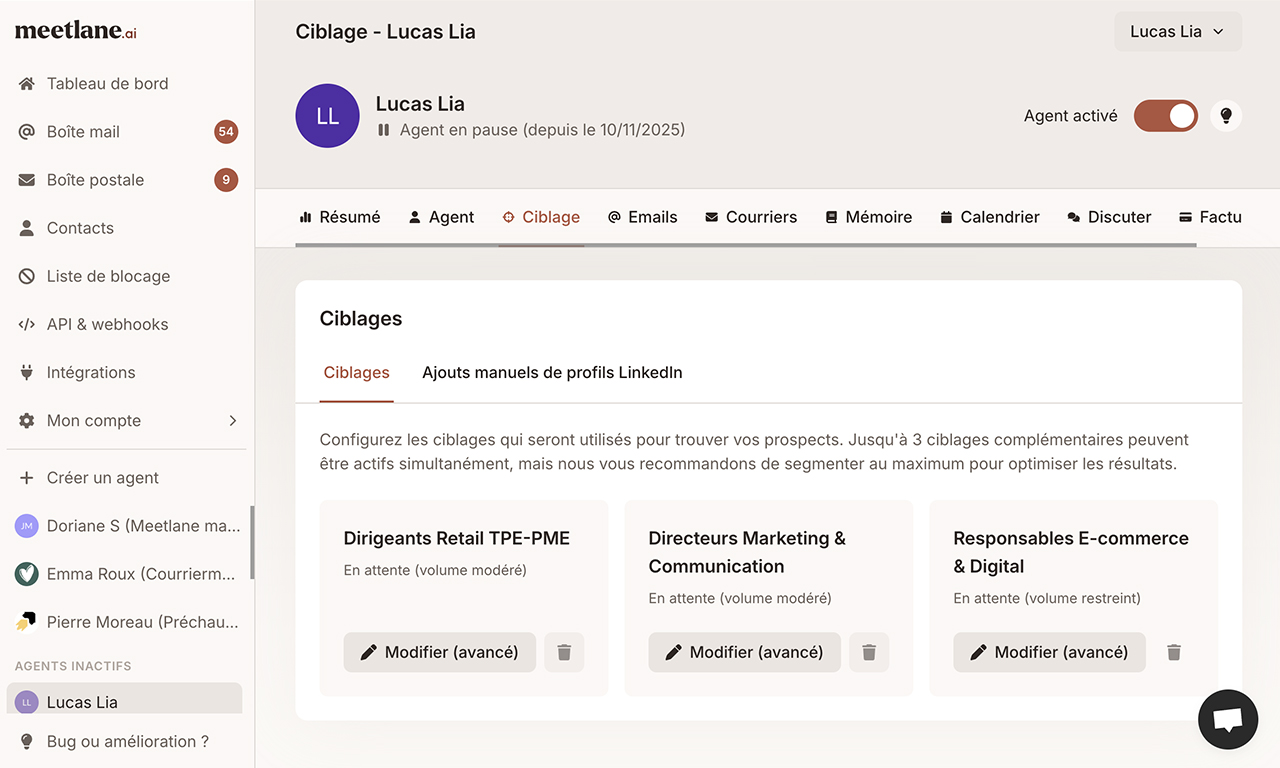Delete the Dirigeants Retail TPE-PME ciblage
Screen dimensions: 1280x768
coord(564,651)
